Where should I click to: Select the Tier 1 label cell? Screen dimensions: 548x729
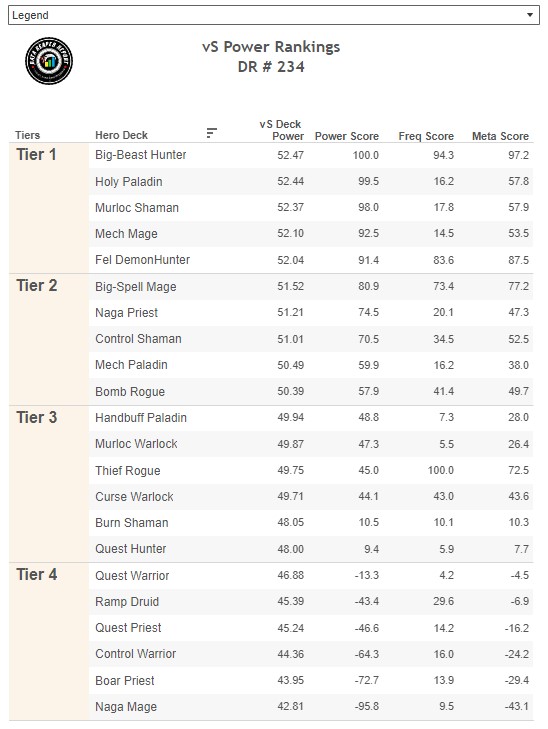point(49,208)
